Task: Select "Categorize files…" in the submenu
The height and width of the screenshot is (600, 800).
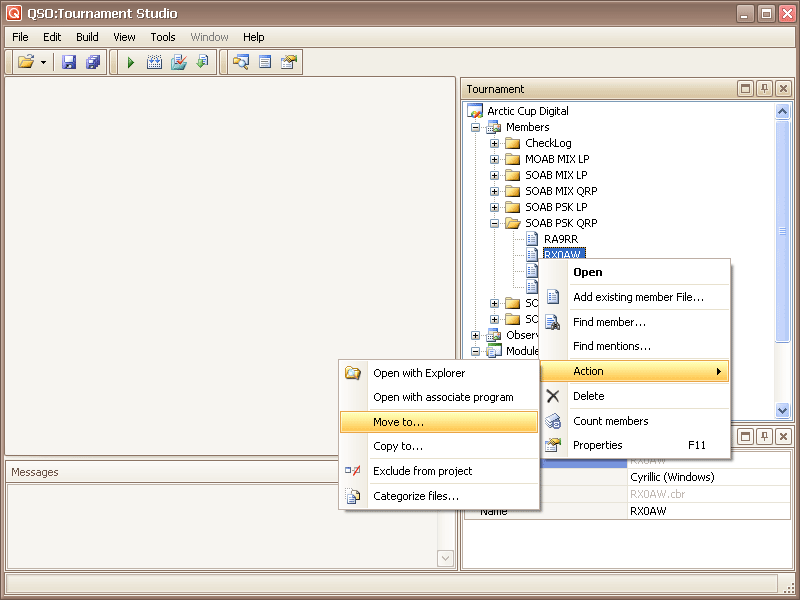Action: 416,496
